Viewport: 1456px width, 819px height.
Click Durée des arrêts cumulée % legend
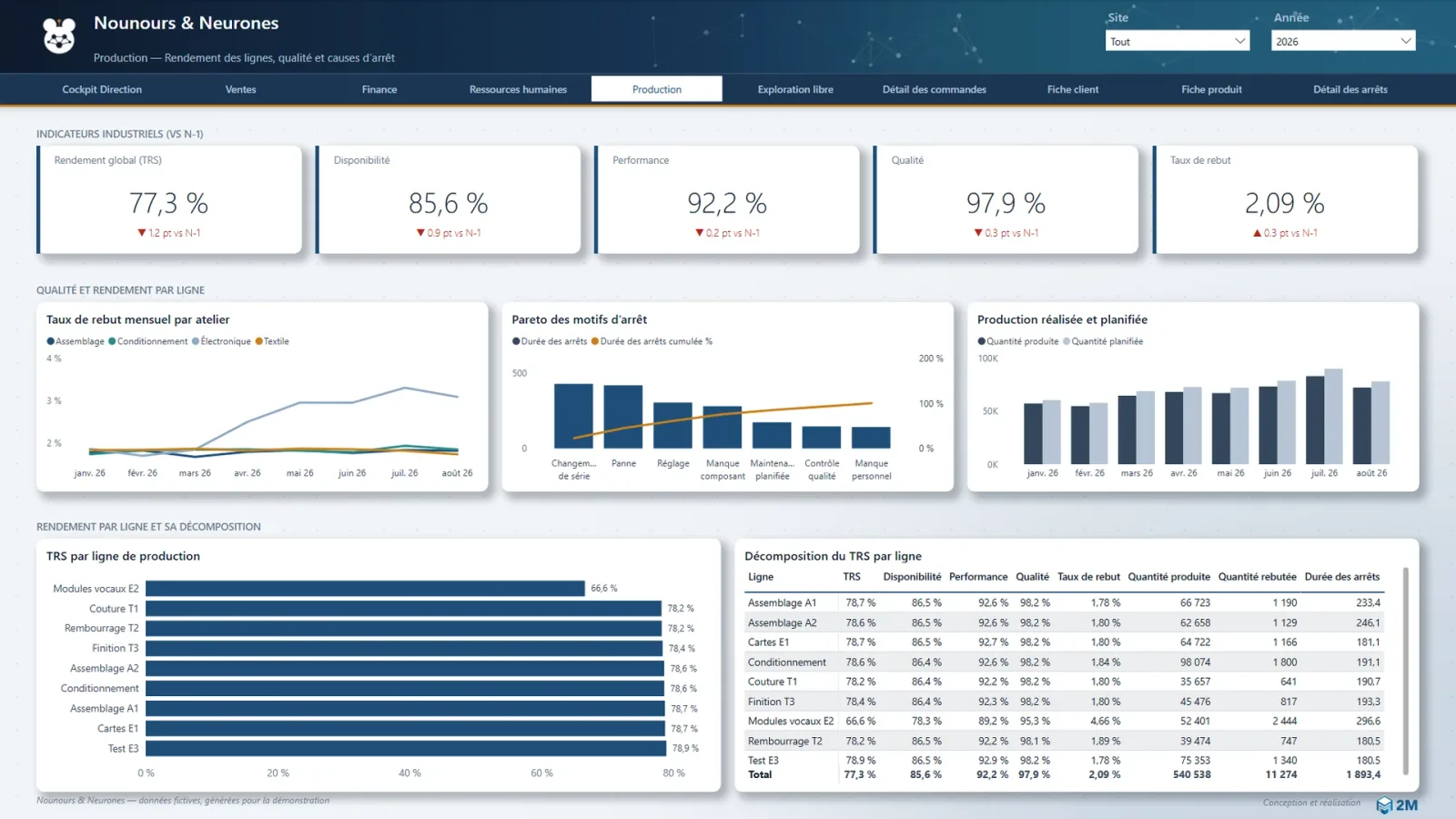(652, 341)
